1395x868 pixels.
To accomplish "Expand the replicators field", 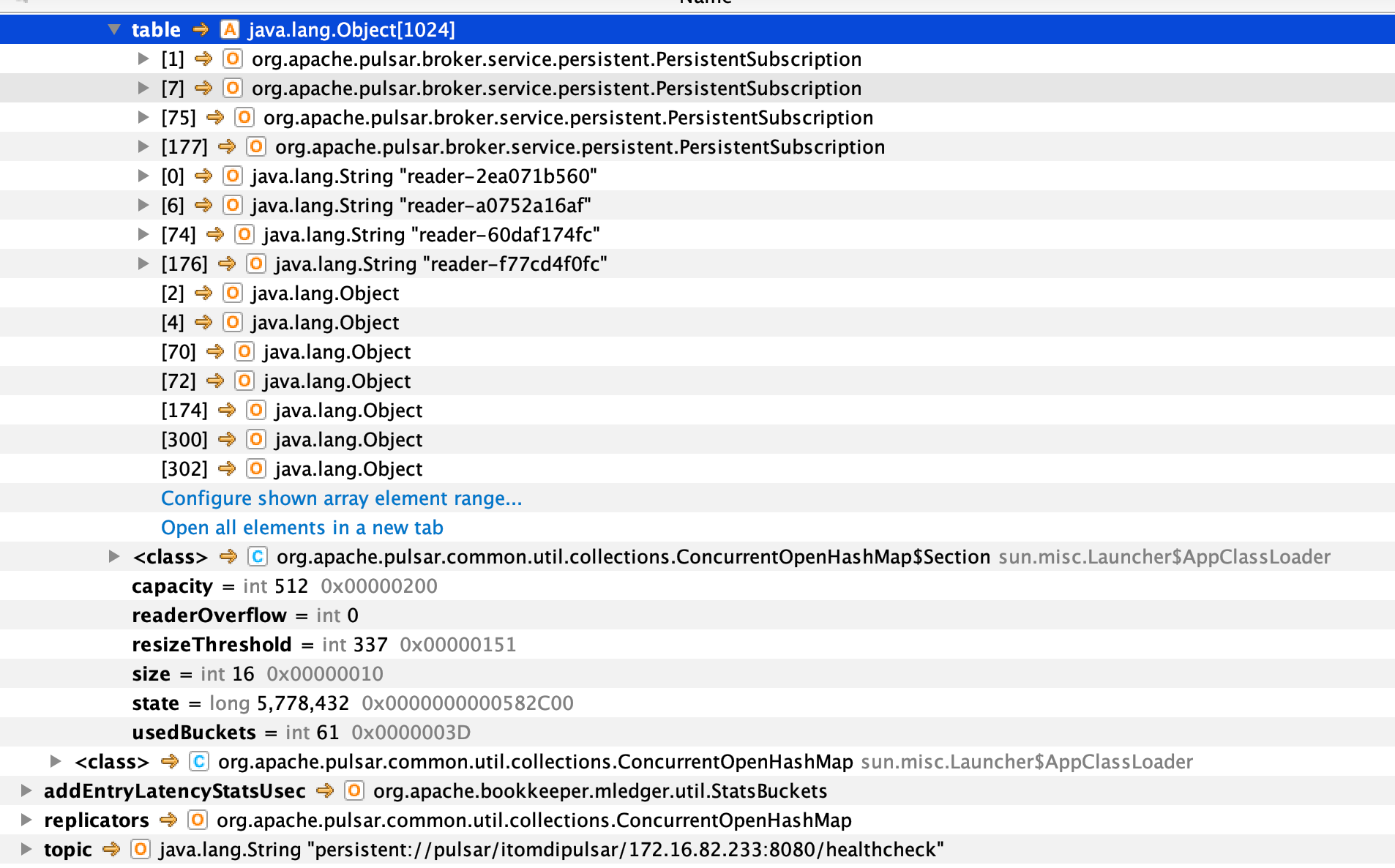I will coord(26,820).
